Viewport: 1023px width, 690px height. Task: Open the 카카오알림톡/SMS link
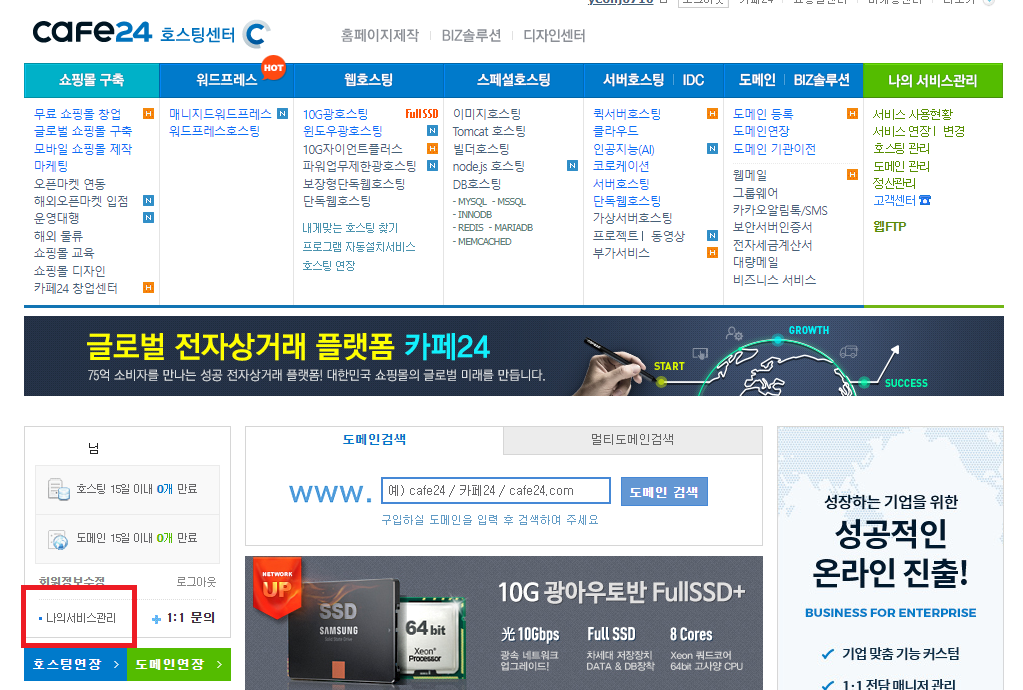[780, 210]
